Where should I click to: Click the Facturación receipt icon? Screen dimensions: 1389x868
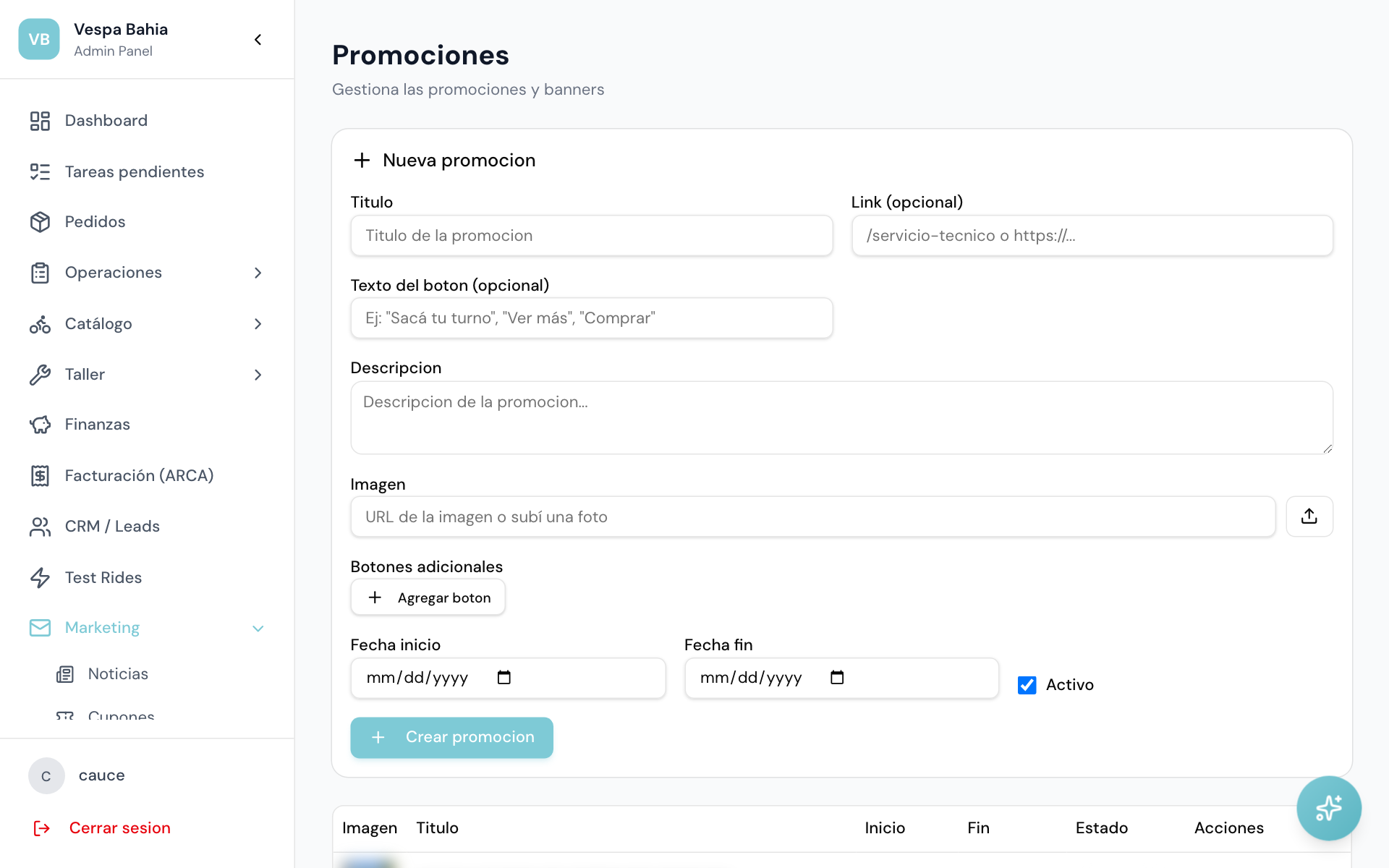click(x=40, y=475)
